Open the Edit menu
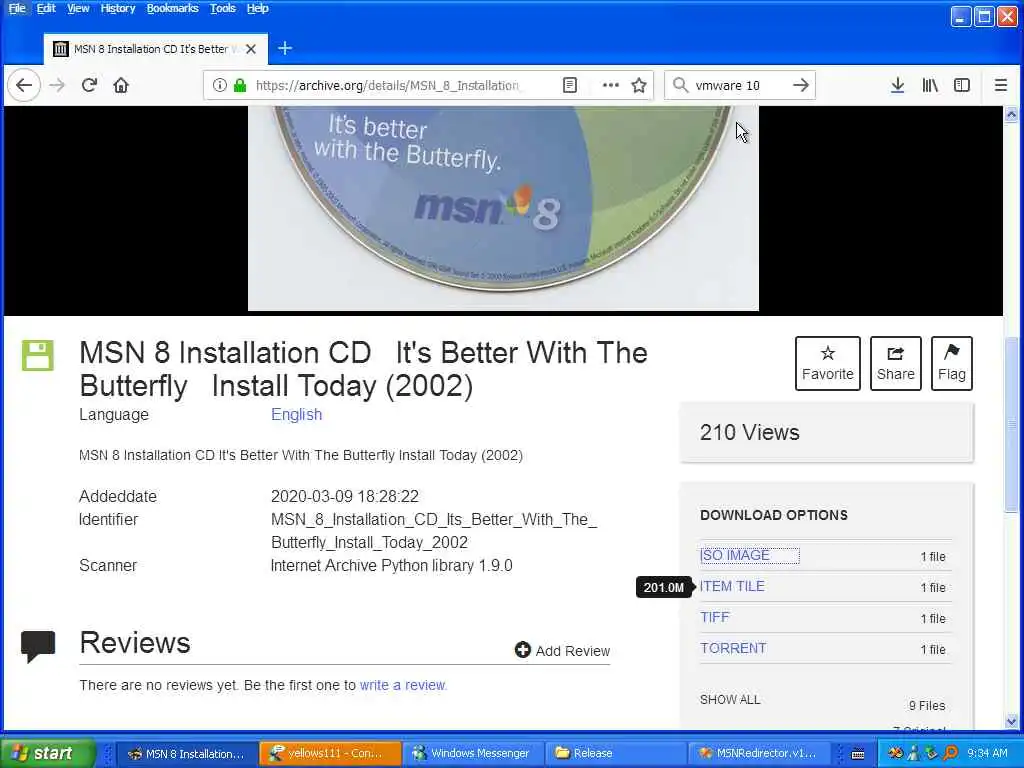1024x768 pixels. pos(46,8)
